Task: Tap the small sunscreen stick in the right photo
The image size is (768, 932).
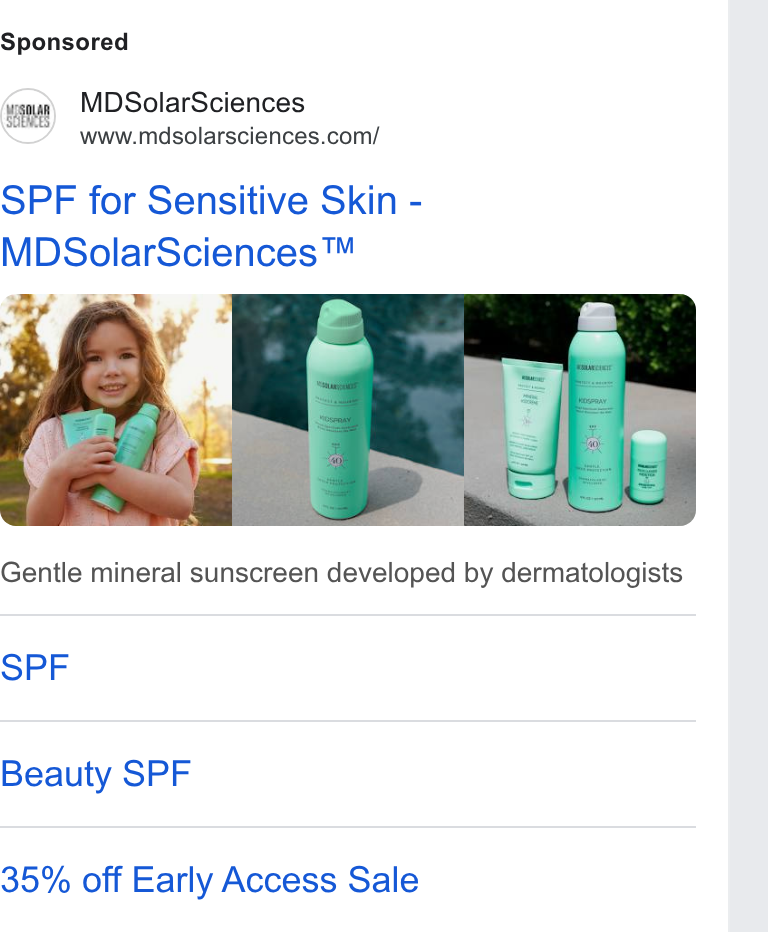Action: click(648, 467)
